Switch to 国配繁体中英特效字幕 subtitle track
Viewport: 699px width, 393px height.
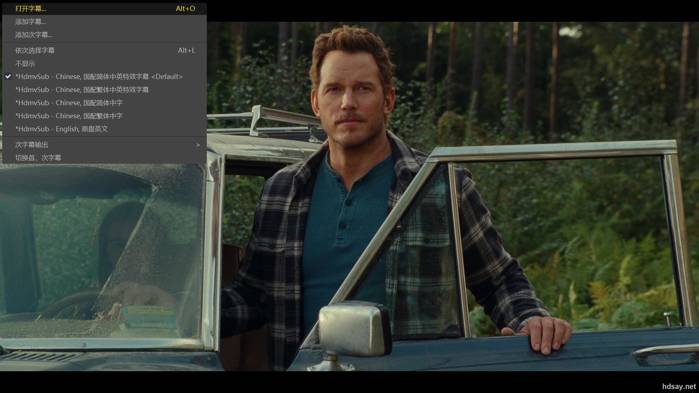pos(104,90)
